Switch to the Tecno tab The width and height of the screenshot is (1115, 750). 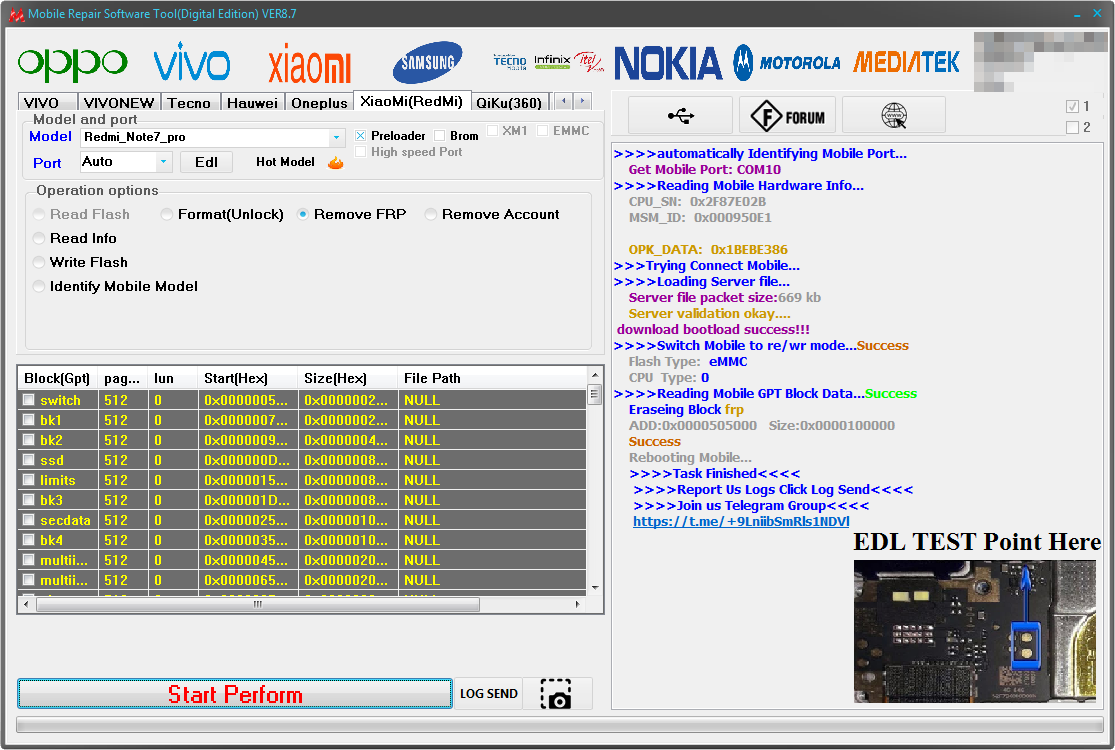[189, 102]
